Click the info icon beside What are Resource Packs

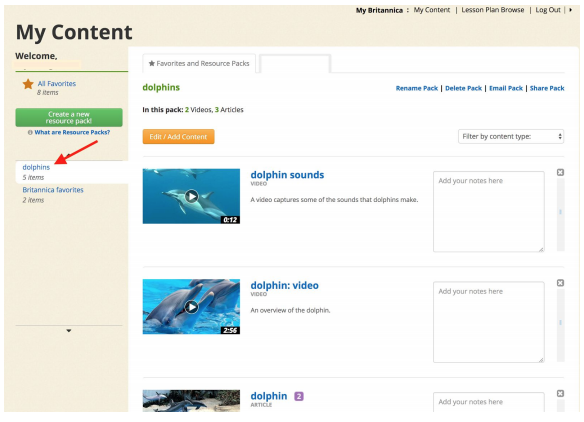click(30, 132)
